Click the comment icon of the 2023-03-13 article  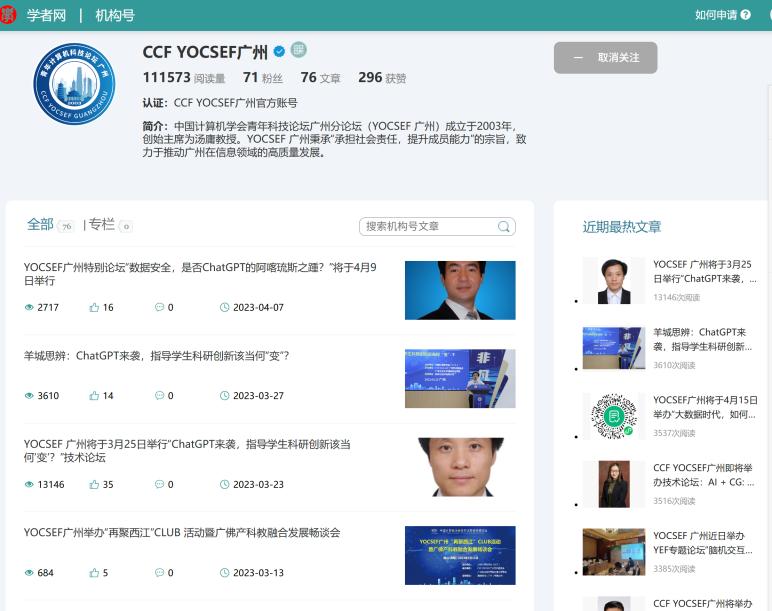[x=160, y=572]
